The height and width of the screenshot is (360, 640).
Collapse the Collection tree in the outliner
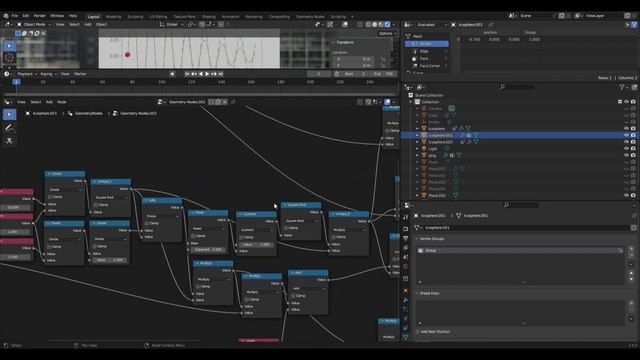411,102
